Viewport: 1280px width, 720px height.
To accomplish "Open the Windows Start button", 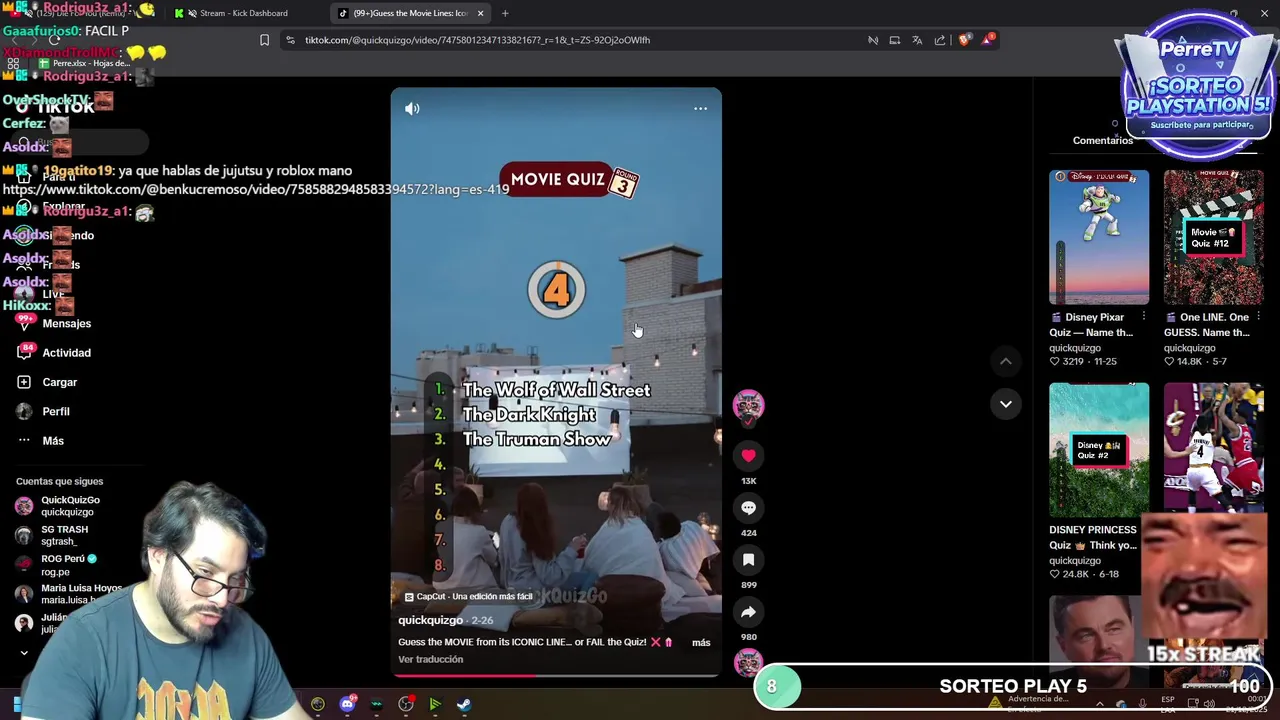I will [x=16, y=704].
